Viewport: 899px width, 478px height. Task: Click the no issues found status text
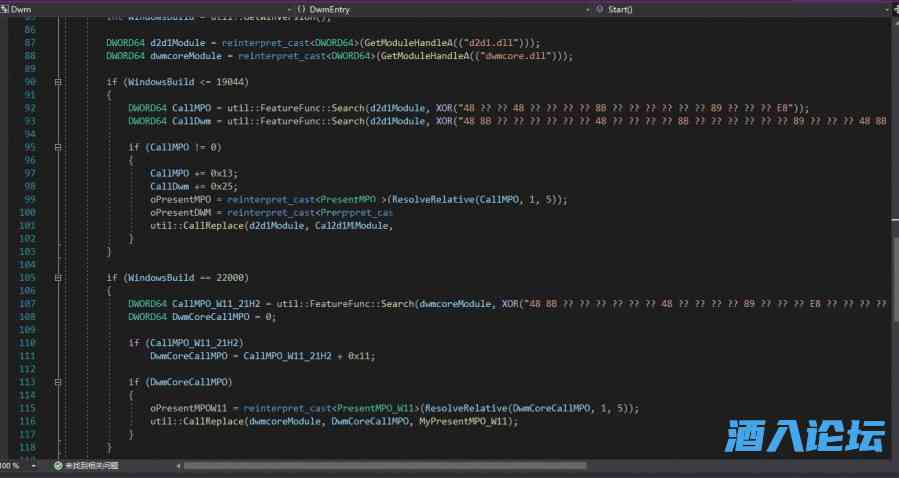(92, 466)
